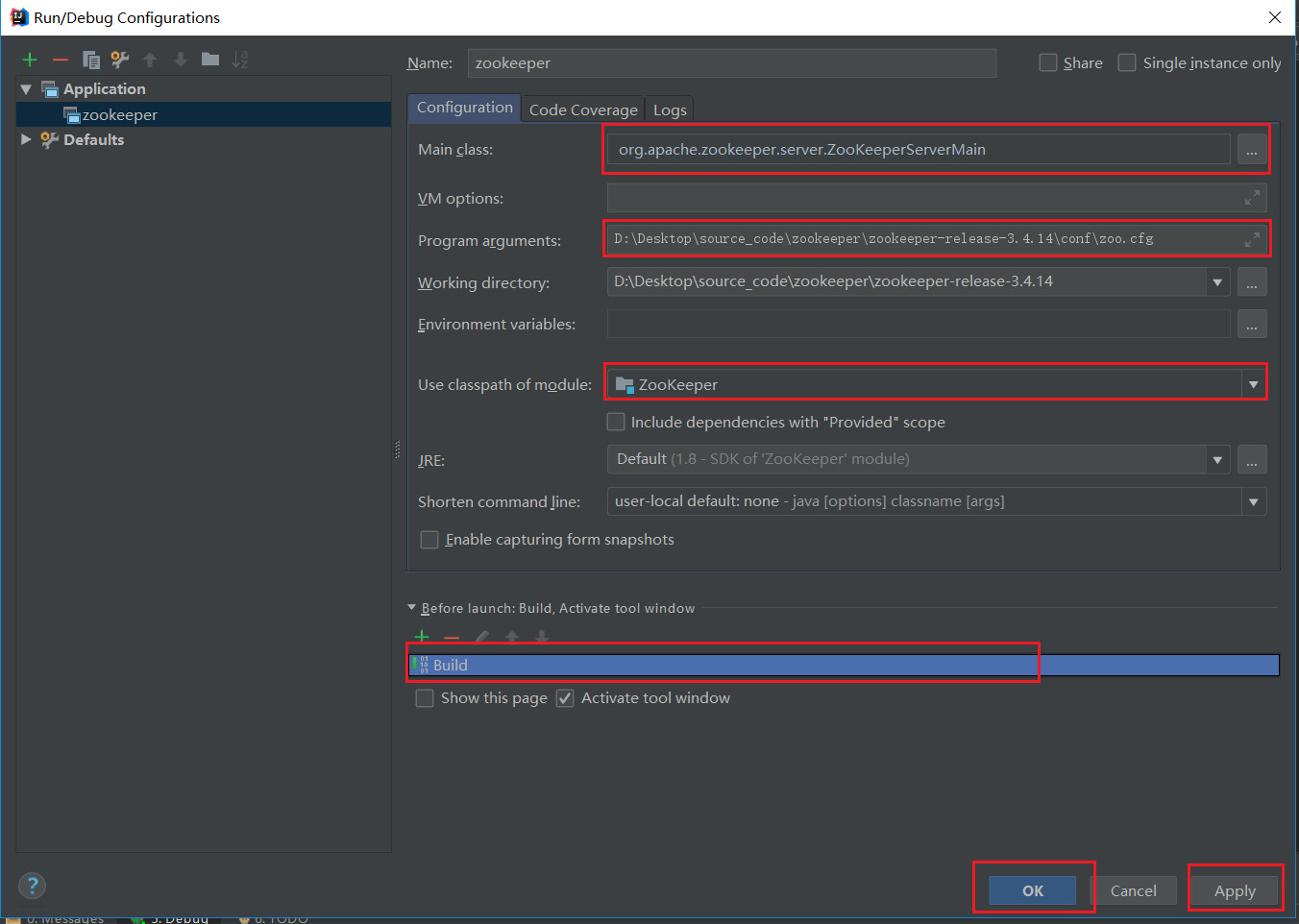Browse for main class with ellipsis button

pyautogui.click(x=1252, y=150)
